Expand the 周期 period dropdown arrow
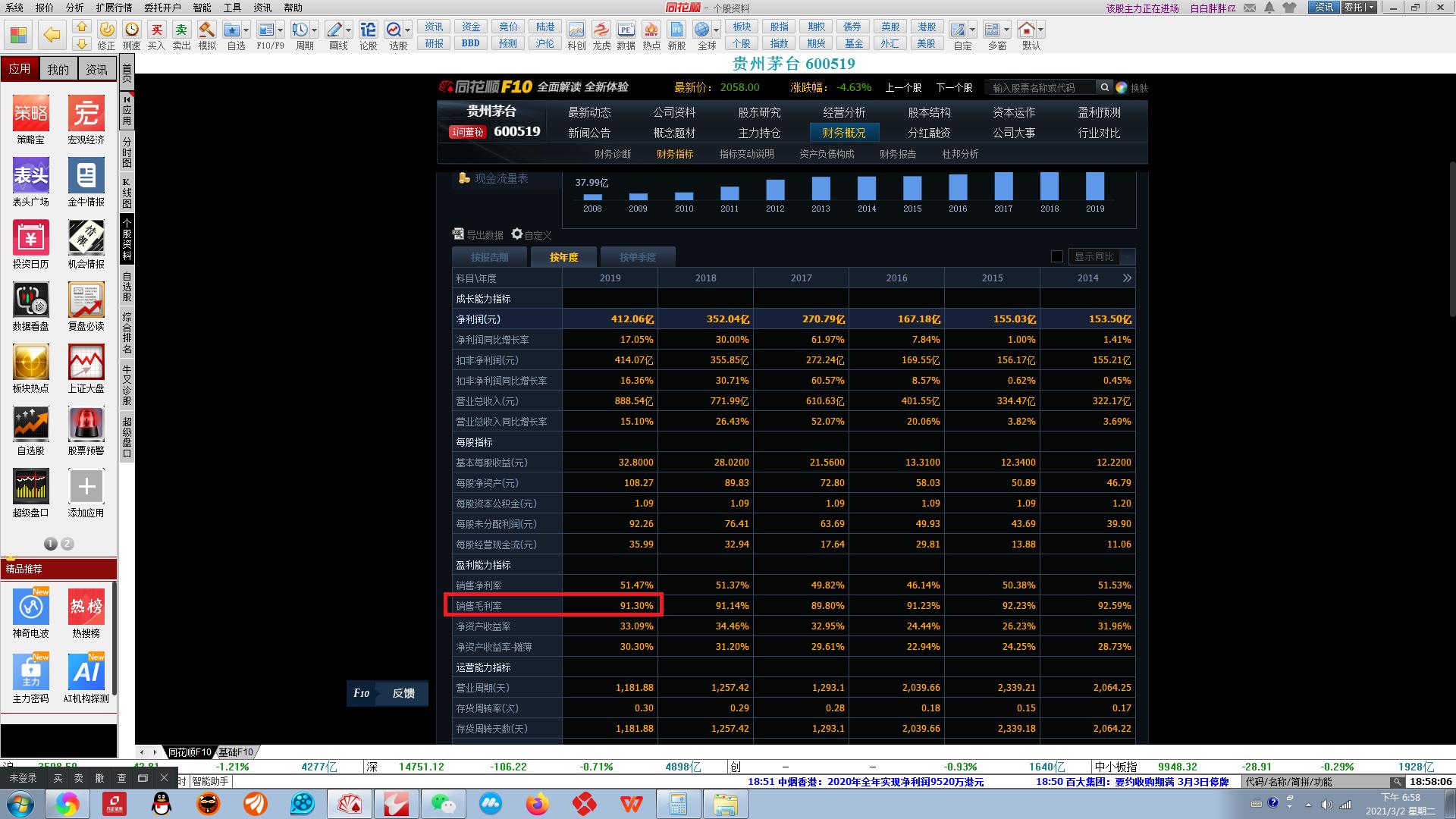The width and height of the screenshot is (1456, 819). [x=315, y=30]
